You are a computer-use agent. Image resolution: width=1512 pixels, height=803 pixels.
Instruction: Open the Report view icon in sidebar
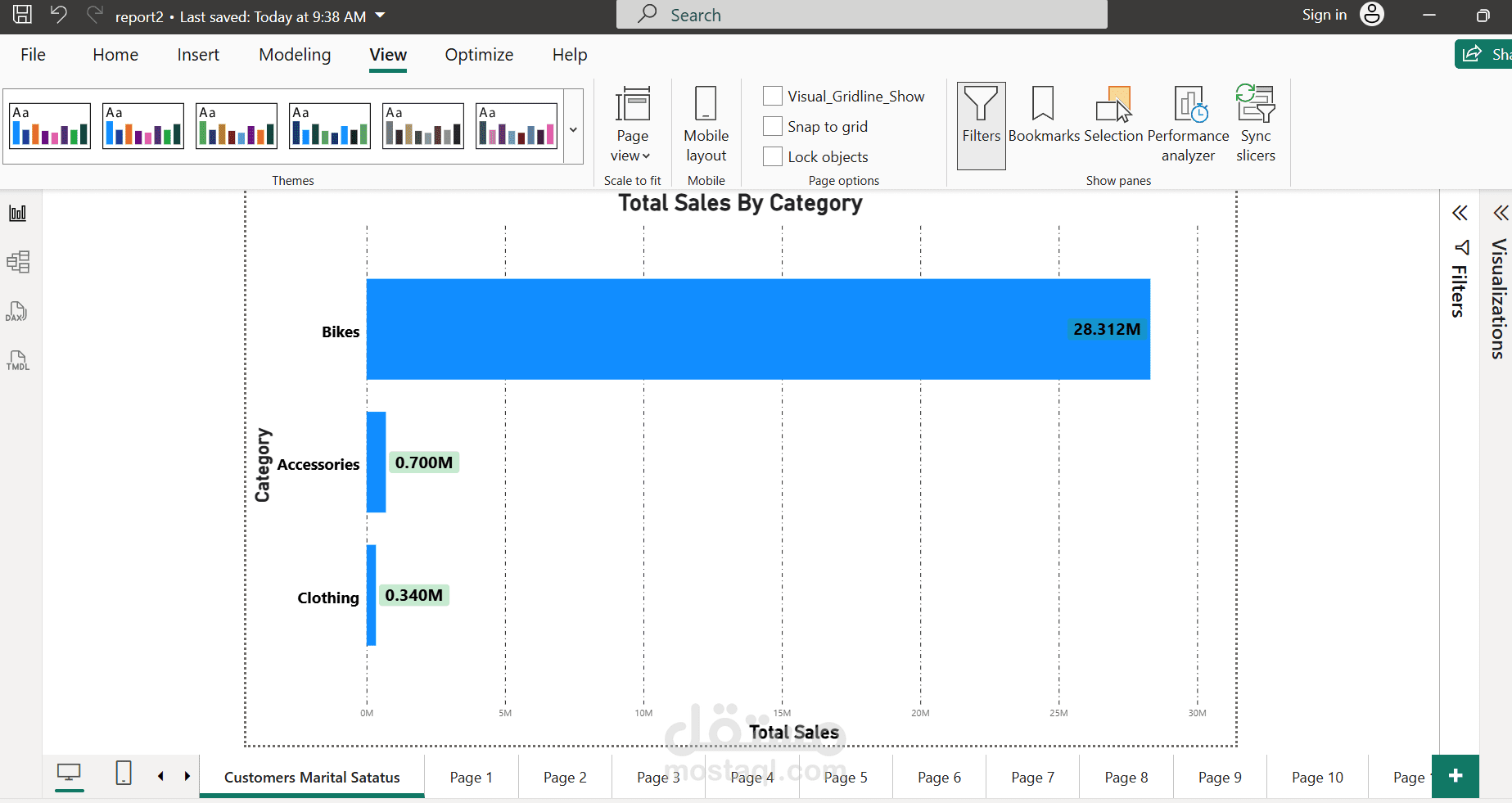click(18, 213)
